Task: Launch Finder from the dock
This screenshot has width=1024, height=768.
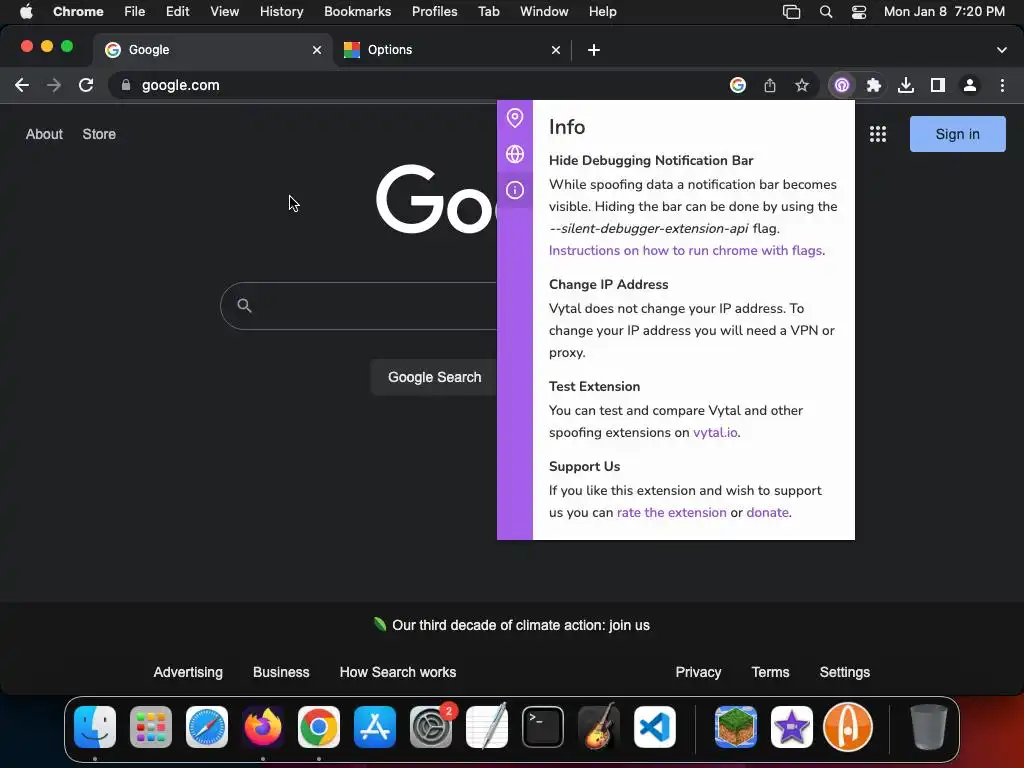Action: click(95, 727)
